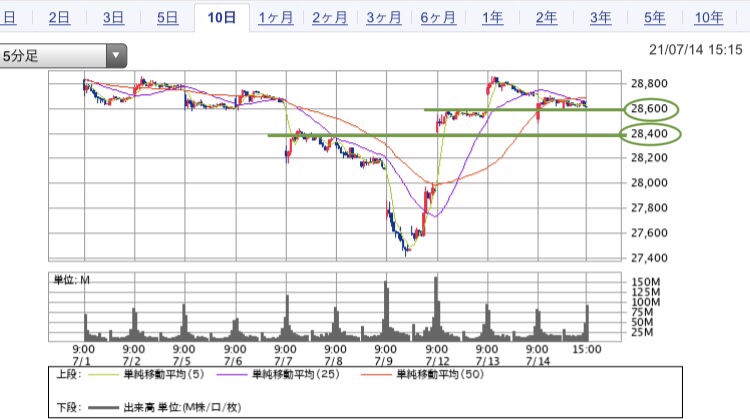The height and width of the screenshot is (419, 750).
Task: Click the 7/1 date axis label
Action: (81, 361)
